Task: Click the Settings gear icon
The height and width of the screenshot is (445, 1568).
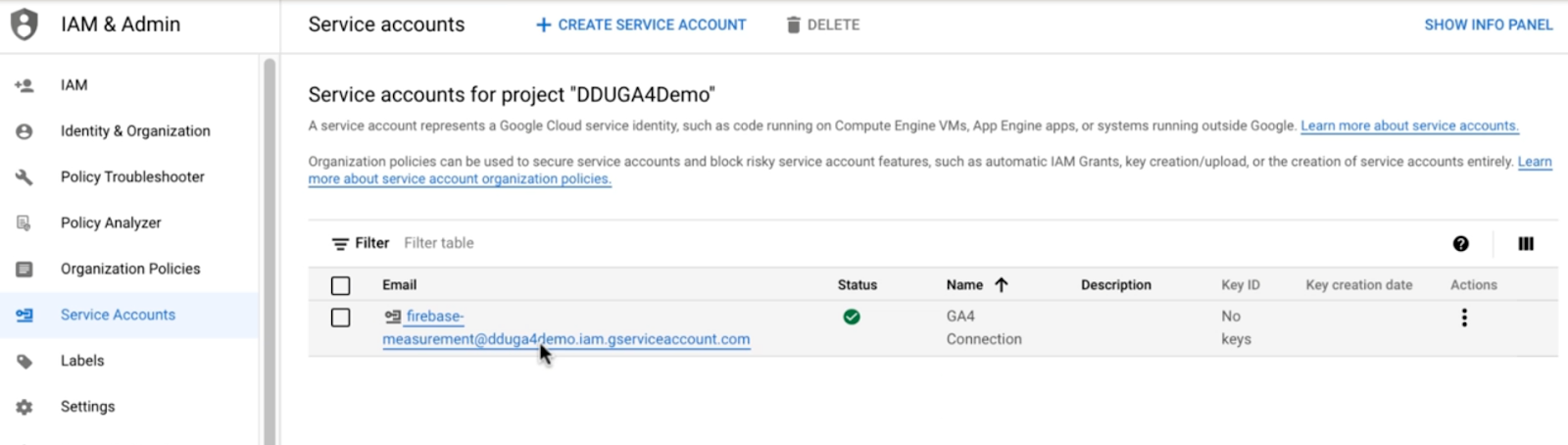Action: 24,407
